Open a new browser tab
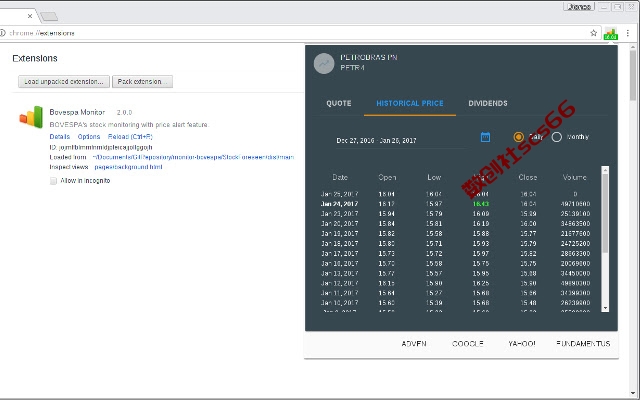This screenshot has height=400, width=640. click(x=49, y=16)
